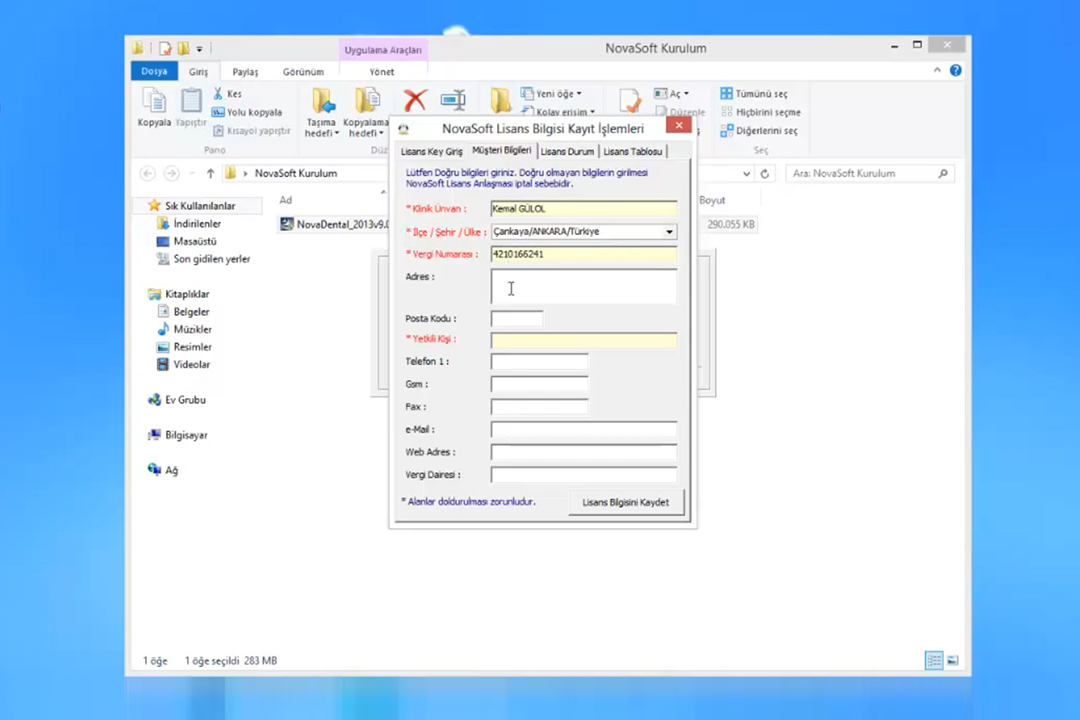Open the Lisans Key Giriş tab

point(432,152)
